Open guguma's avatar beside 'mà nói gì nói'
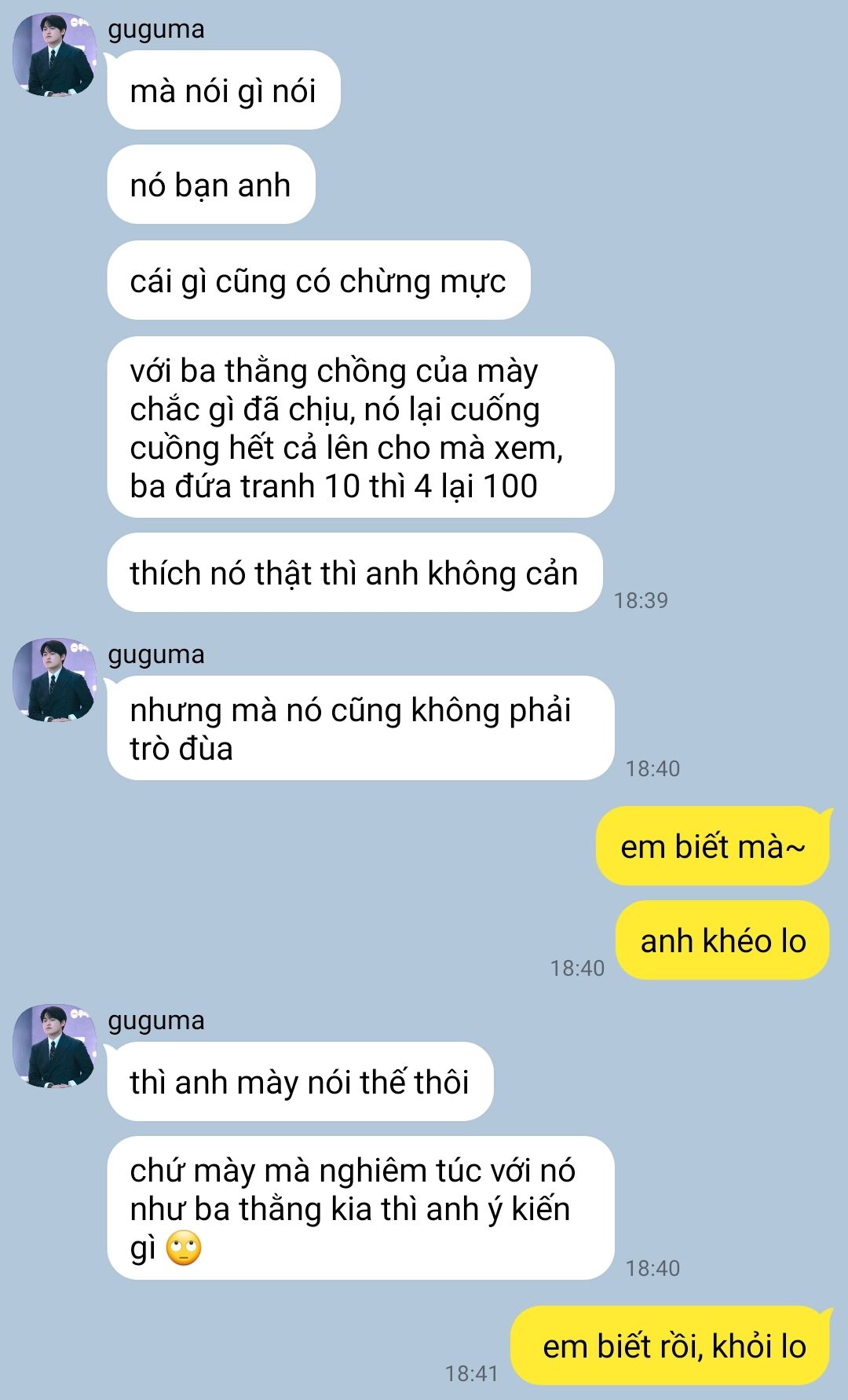 (54, 55)
